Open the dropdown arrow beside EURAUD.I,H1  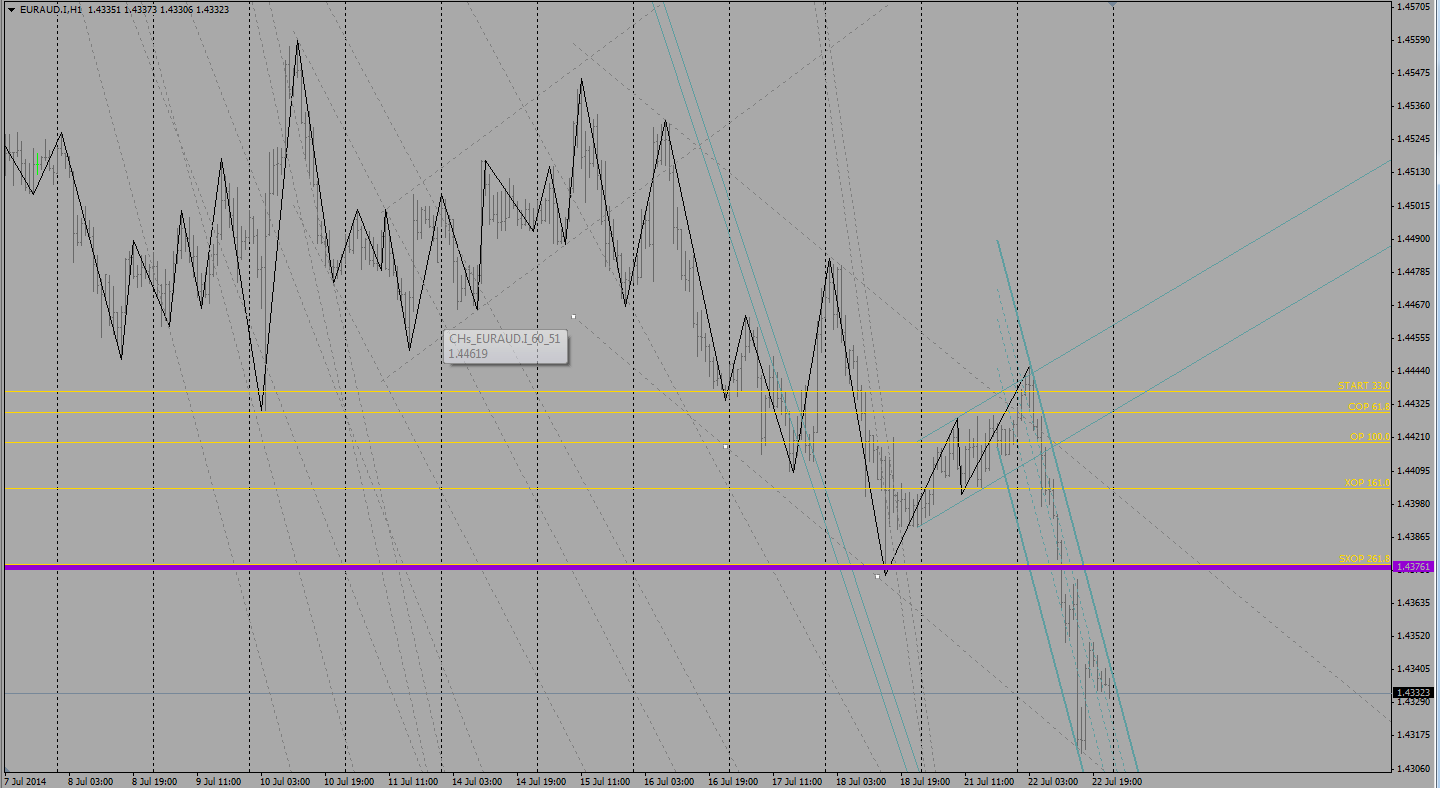point(10,9)
